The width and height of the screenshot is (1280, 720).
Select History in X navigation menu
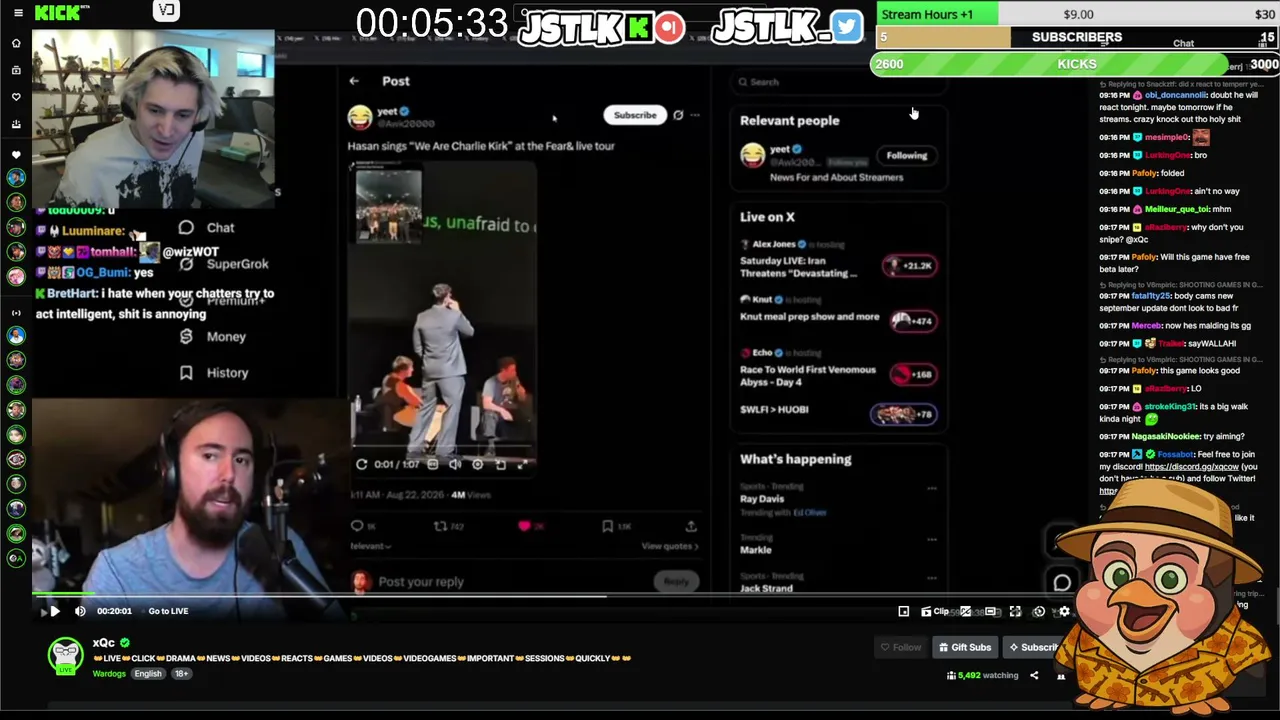[213, 373]
